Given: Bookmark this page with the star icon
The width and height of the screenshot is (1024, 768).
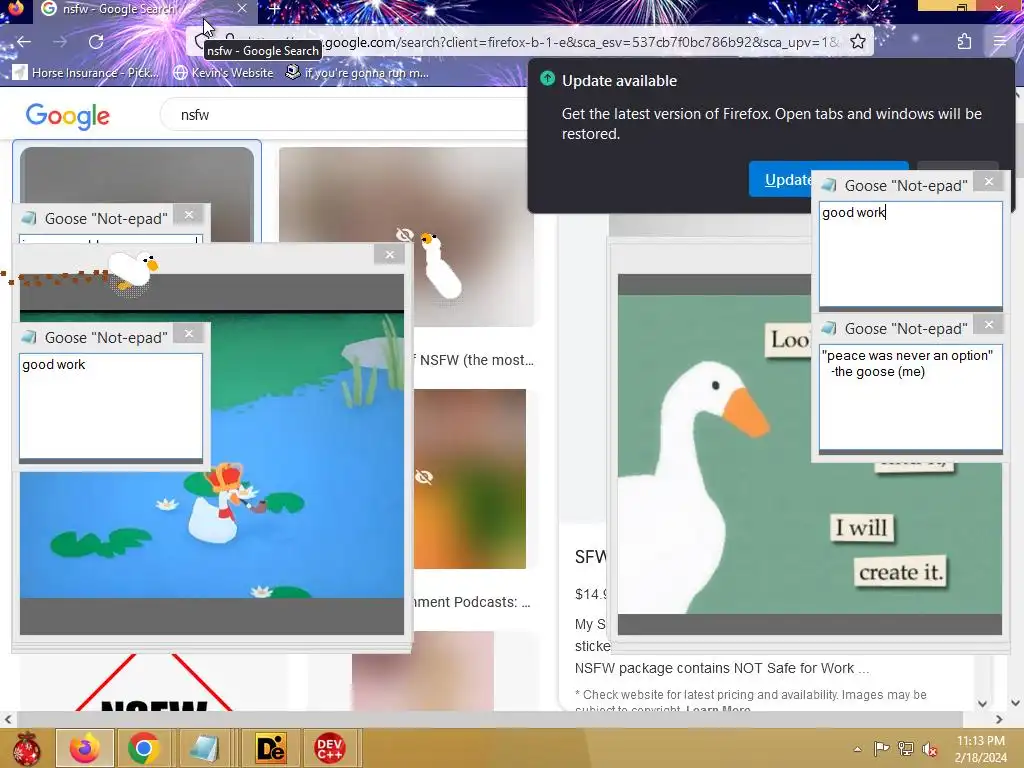Looking at the screenshot, I should [x=857, y=42].
